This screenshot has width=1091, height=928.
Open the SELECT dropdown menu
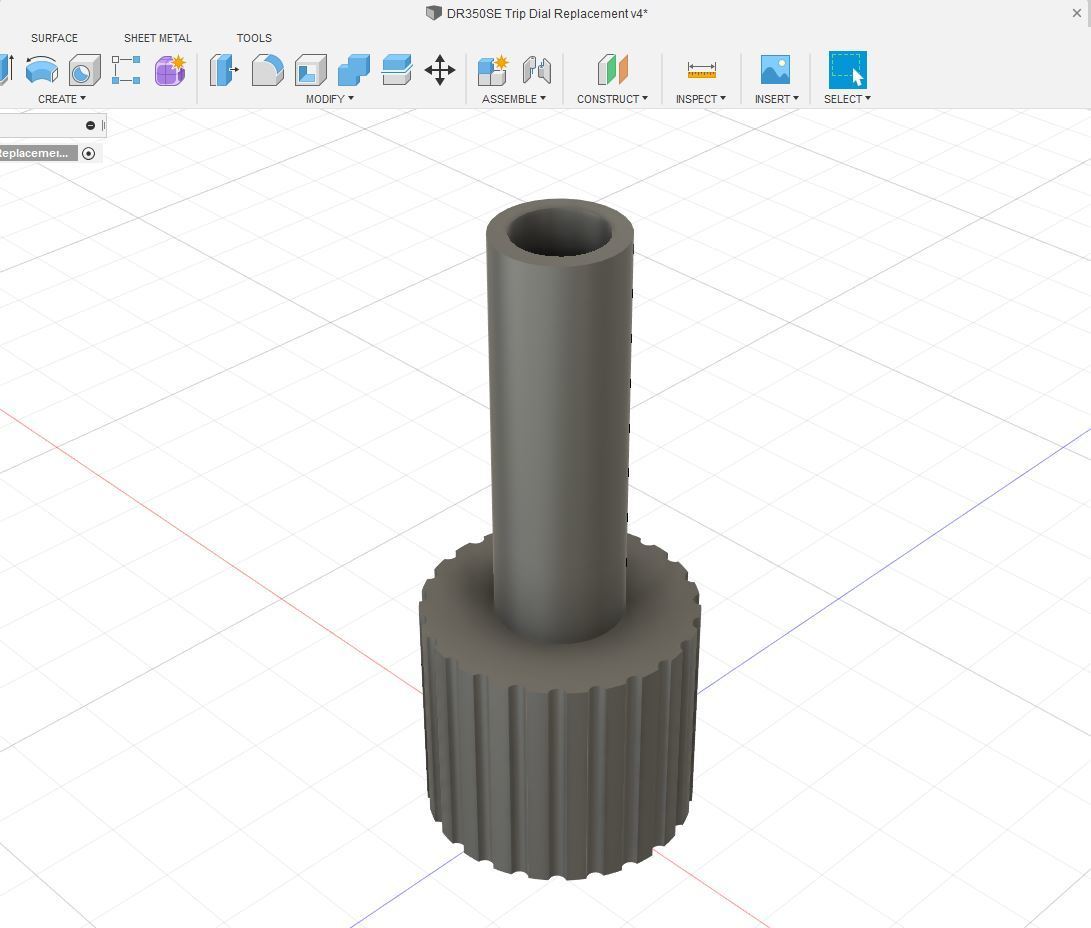point(847,99)
